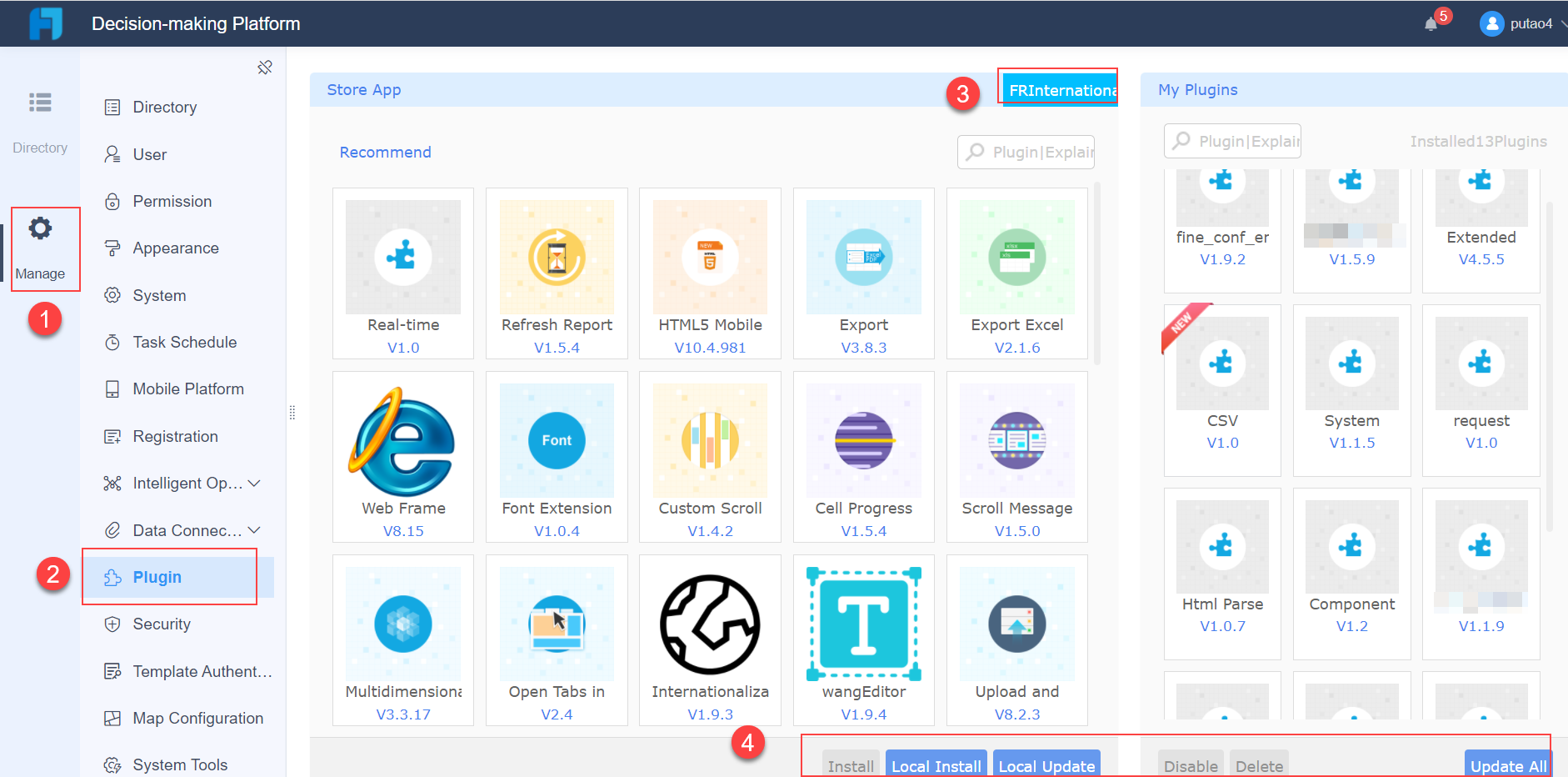Choose the Web Frame plugin icon
The width and height of the screenshot is (1568, 777).
pos(403,440)
